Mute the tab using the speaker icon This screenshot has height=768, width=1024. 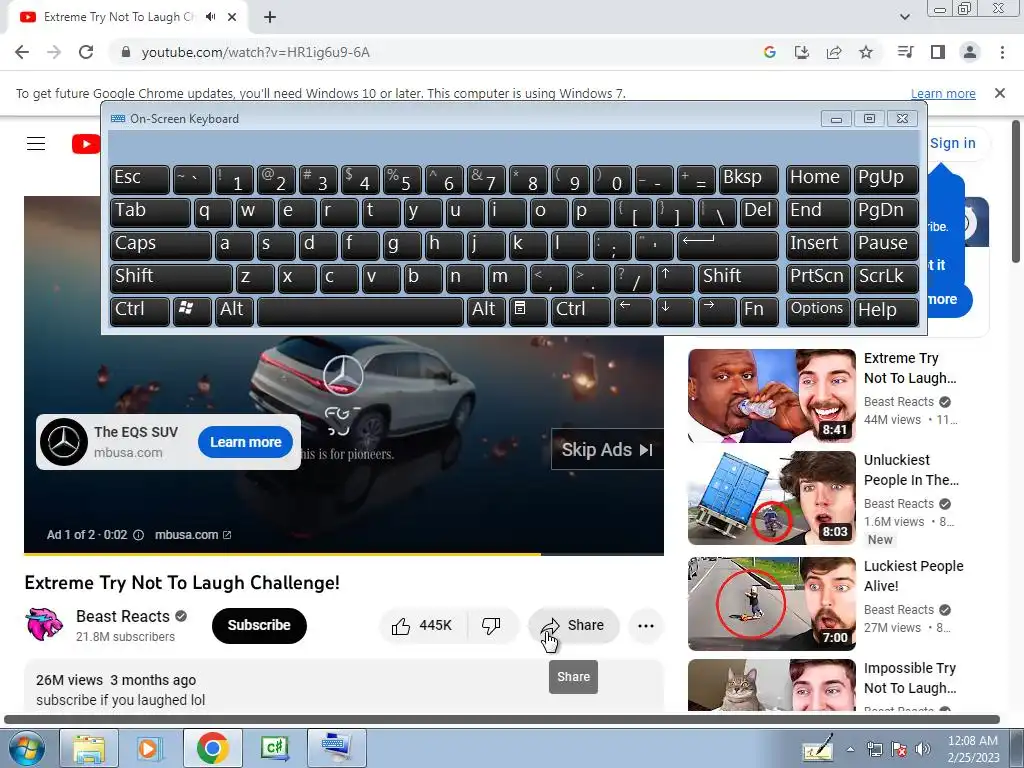pos(210,17)
